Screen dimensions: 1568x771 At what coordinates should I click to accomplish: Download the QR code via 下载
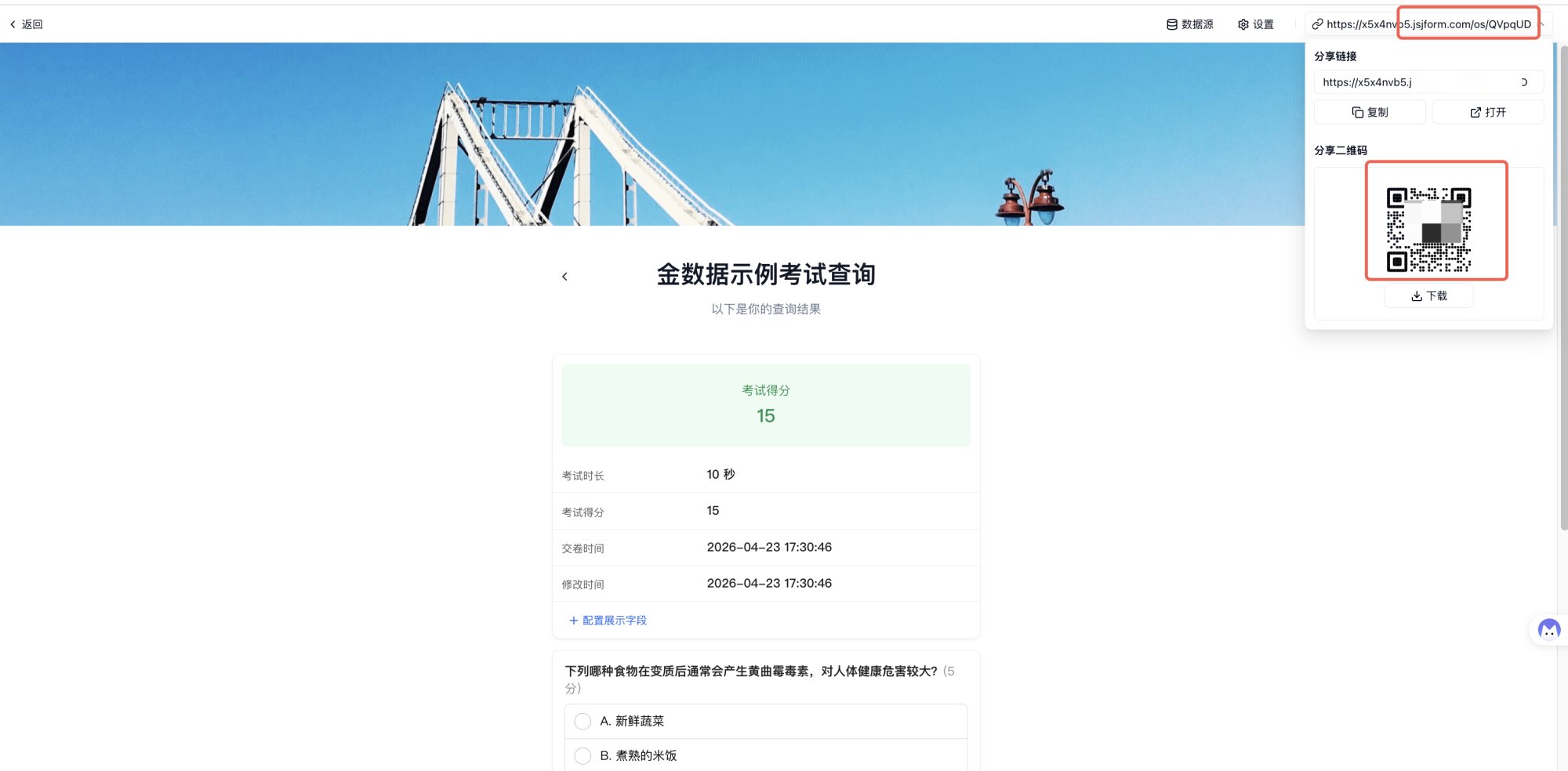click(x=1428, y=296)
